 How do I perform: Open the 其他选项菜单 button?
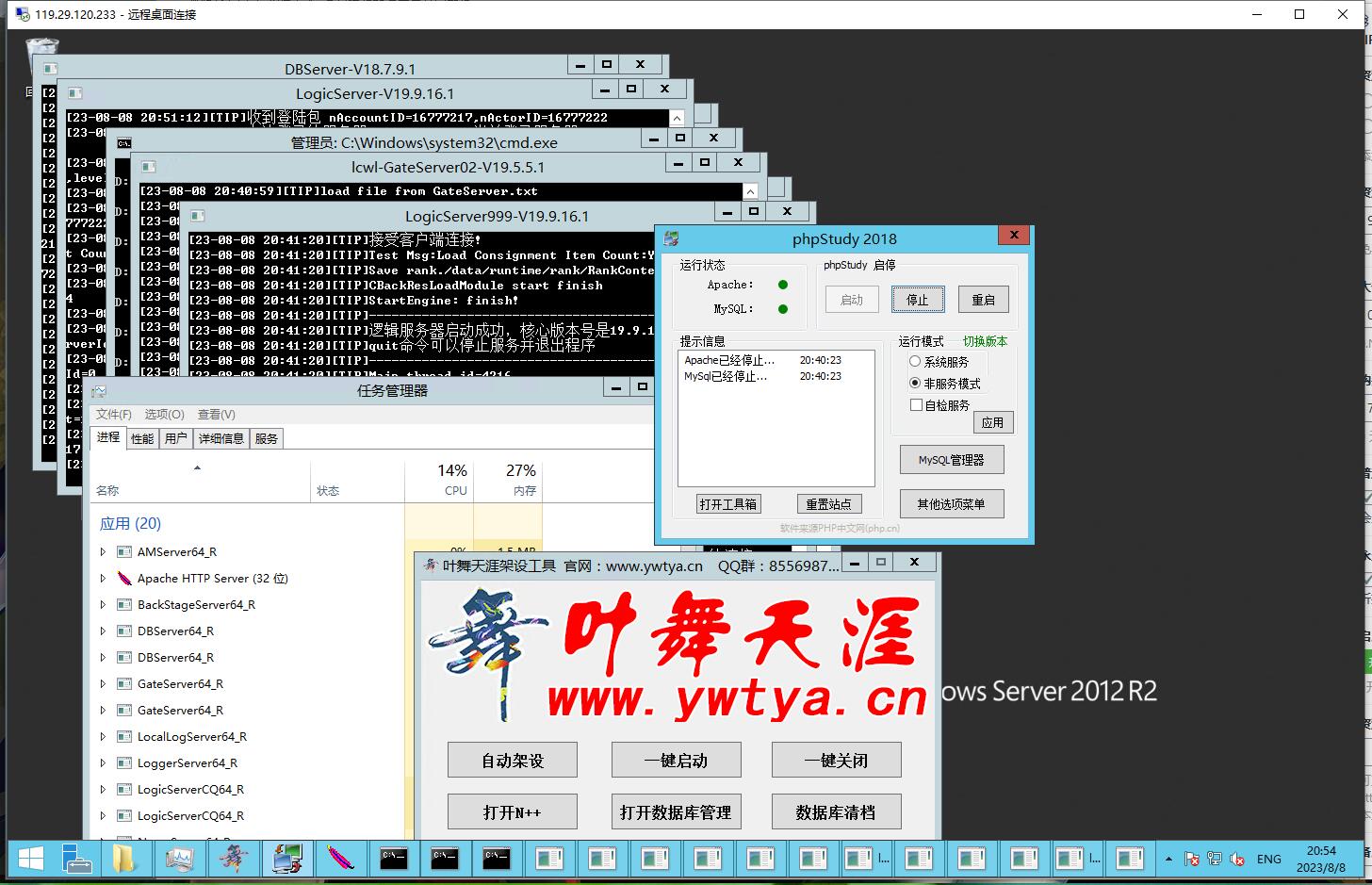coord(952,504)
